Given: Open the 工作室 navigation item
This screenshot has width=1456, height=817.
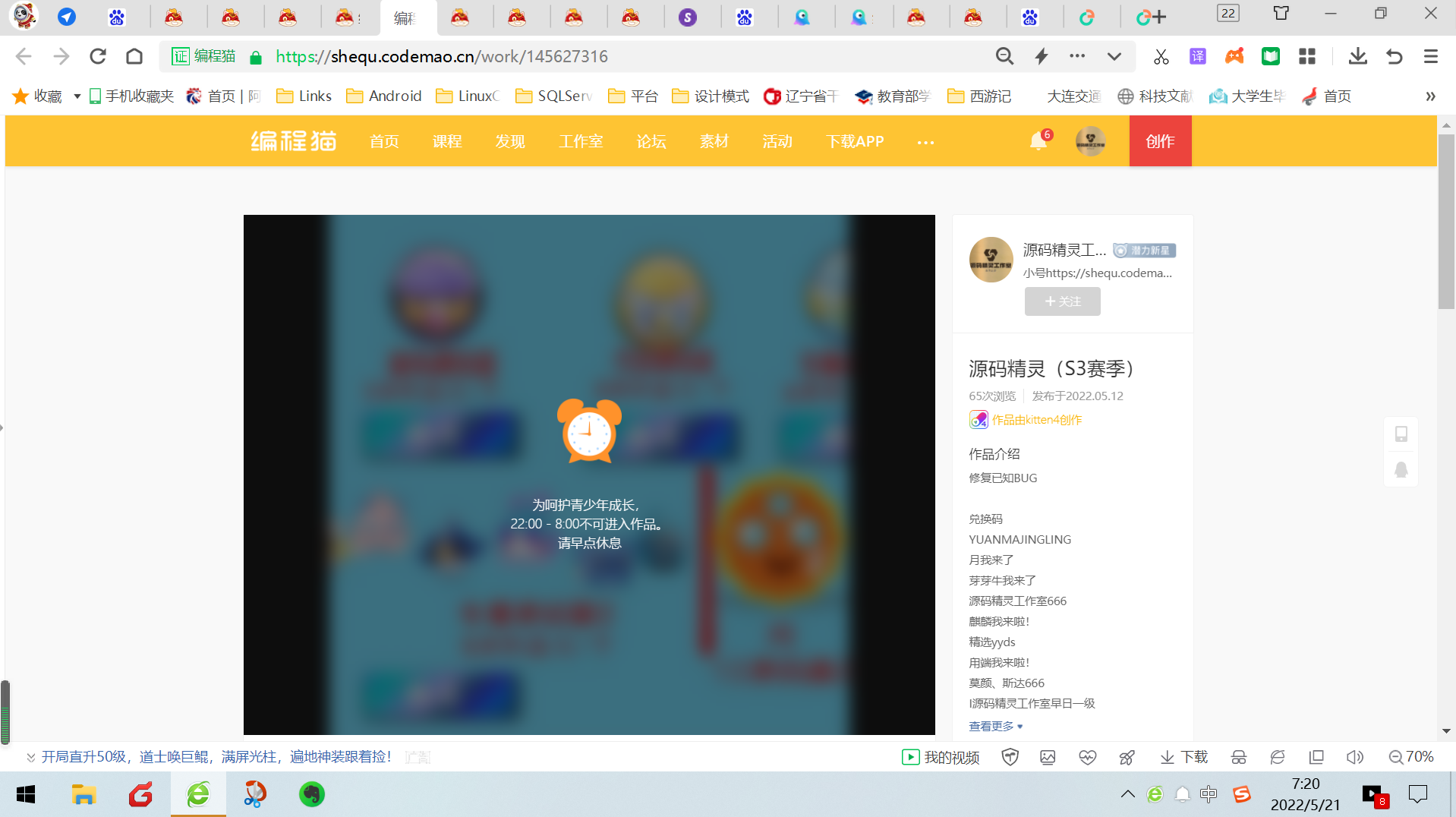Looking at the screenshot, I should (581, 141).
